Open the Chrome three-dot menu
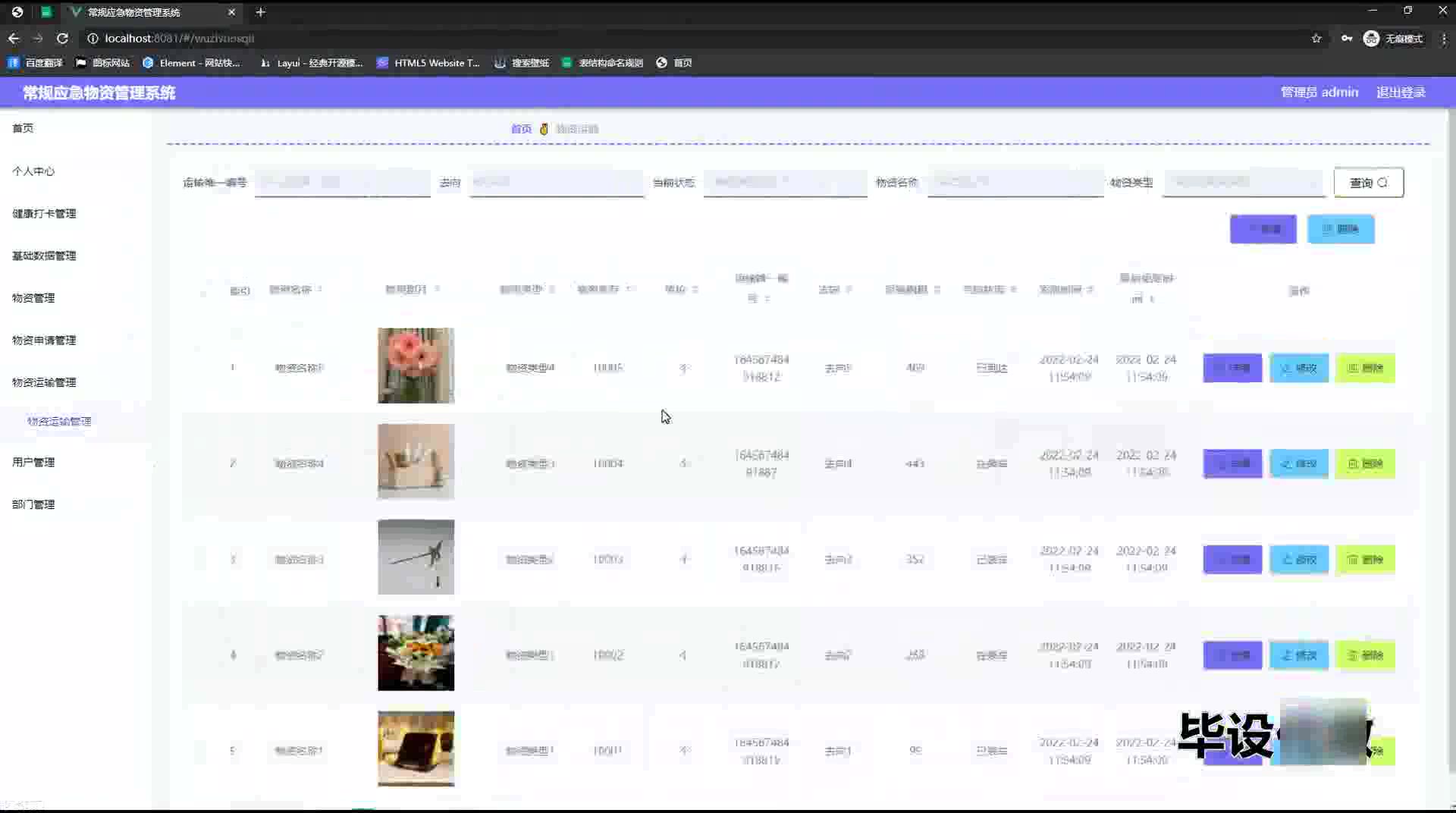 pos(1443,38)
